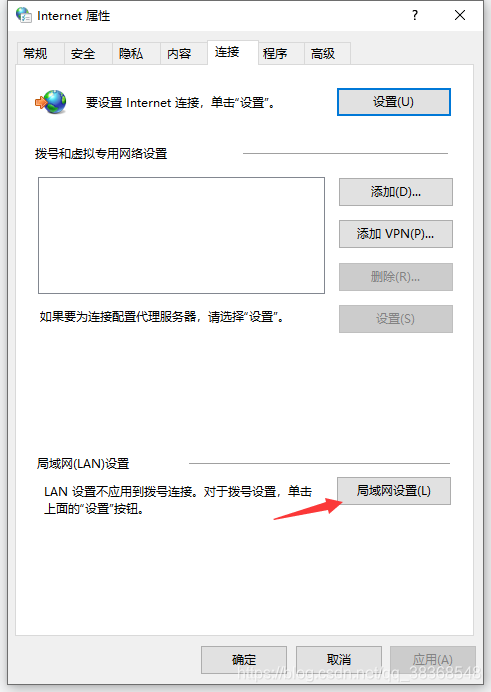Confirm with the 确定 button
Screen dimensions: 491x692
tap(244, 660)
